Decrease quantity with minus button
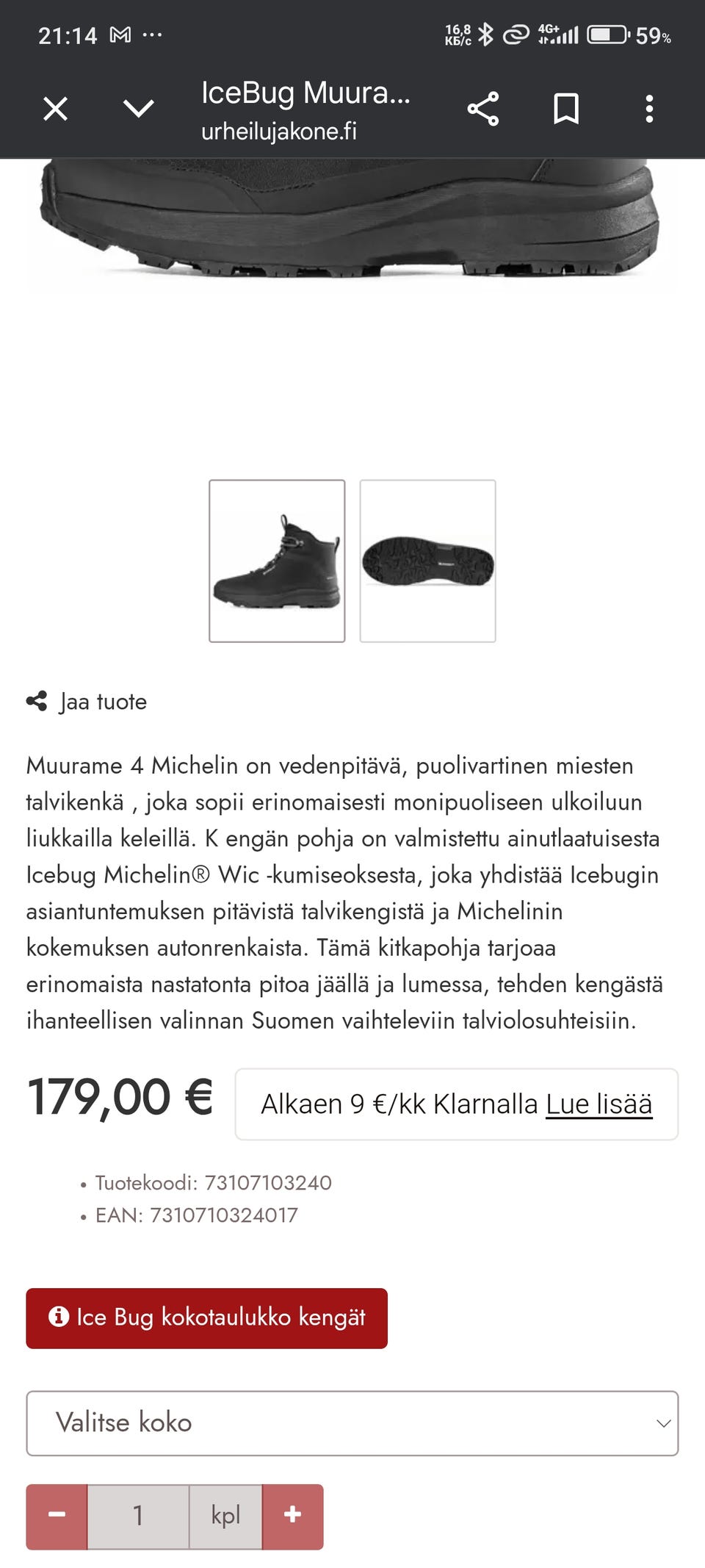Viewport: 705px width, 1568px height. 57,1517
